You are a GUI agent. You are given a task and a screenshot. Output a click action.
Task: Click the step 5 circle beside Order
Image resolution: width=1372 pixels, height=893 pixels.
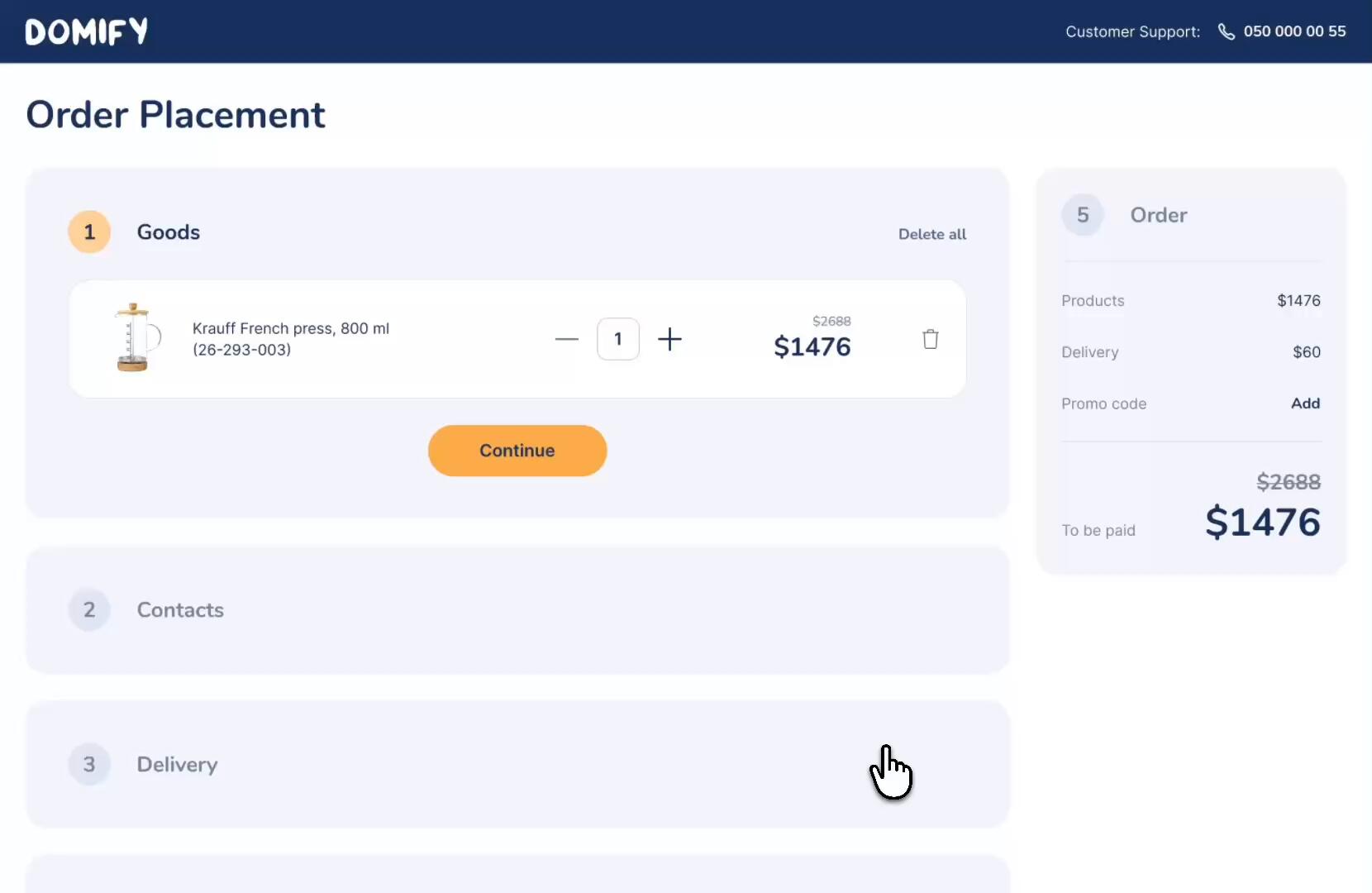coord(1083,214)
